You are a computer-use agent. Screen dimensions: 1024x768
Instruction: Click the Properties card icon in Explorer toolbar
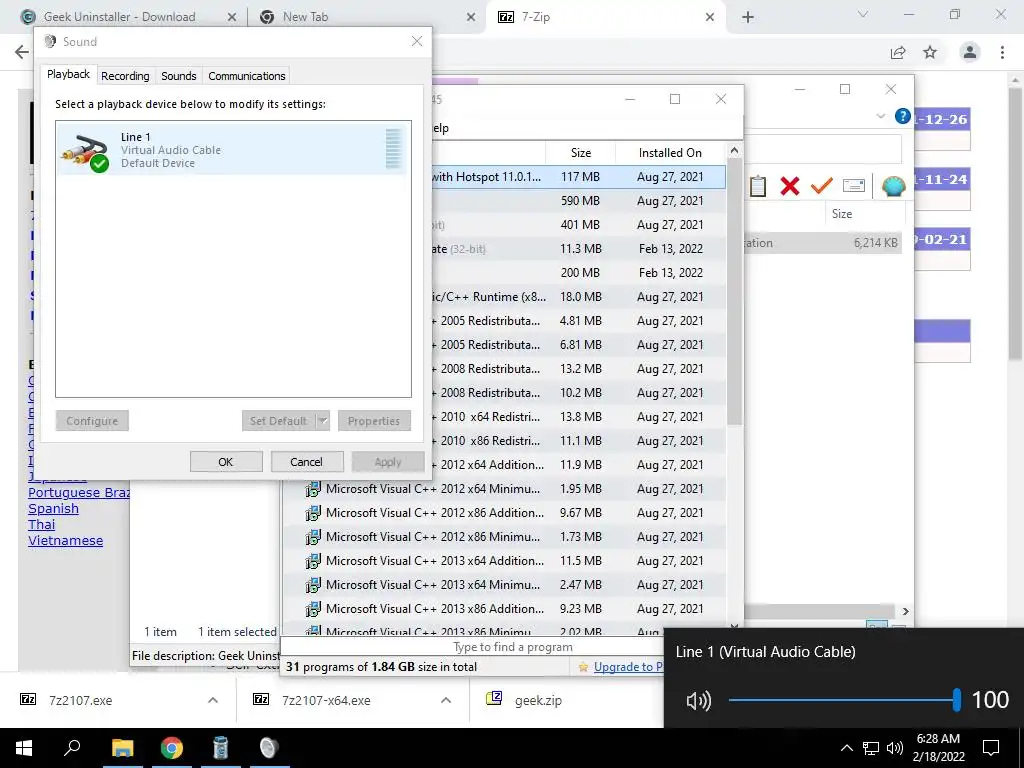coord(854,186)
